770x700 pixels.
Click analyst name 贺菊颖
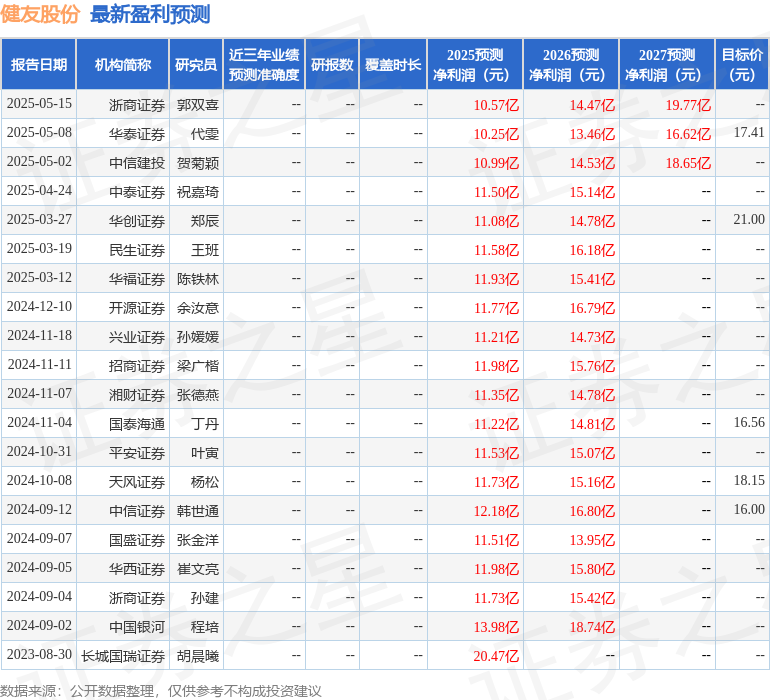point(197,163)
